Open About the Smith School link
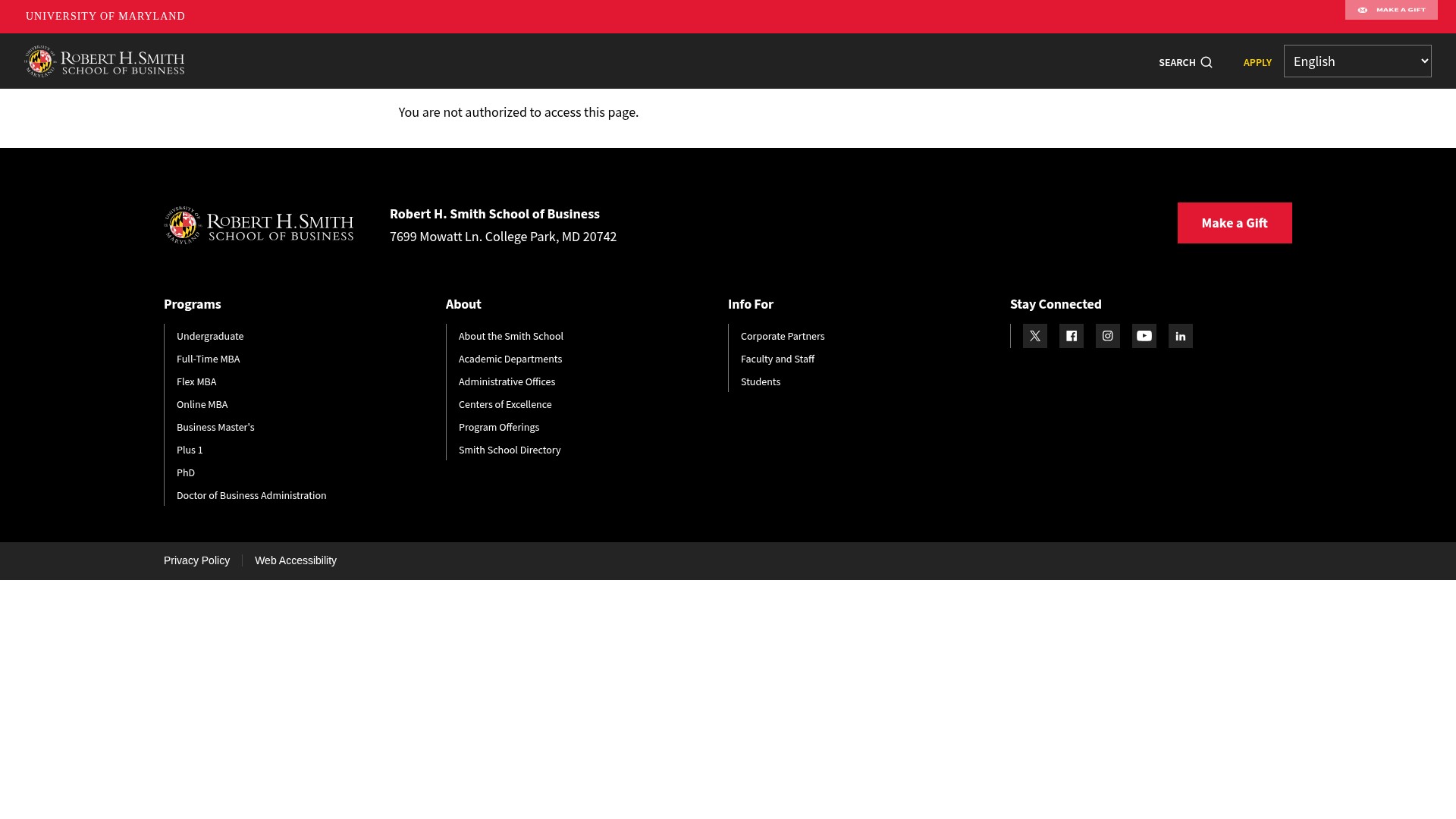 point(511,336)
